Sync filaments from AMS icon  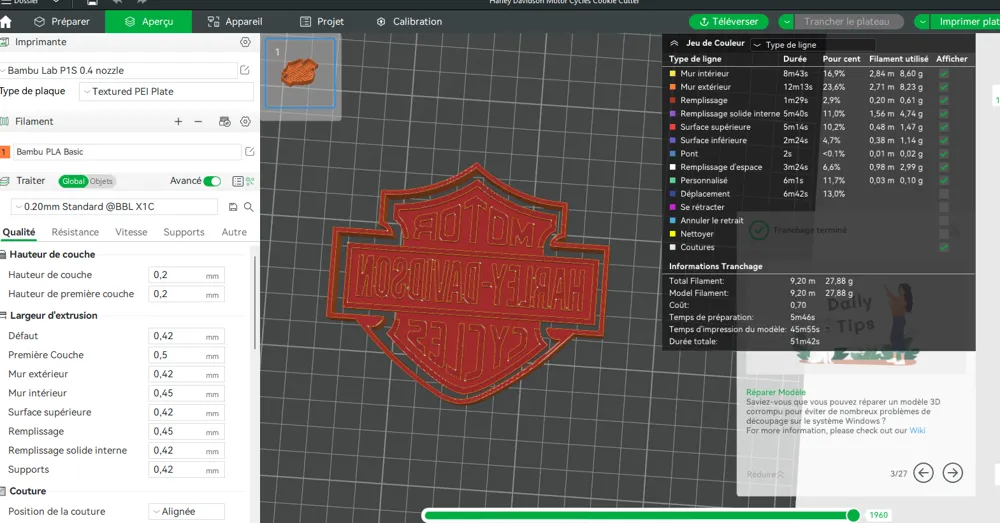pyautogui.click(x=224, y=121)
